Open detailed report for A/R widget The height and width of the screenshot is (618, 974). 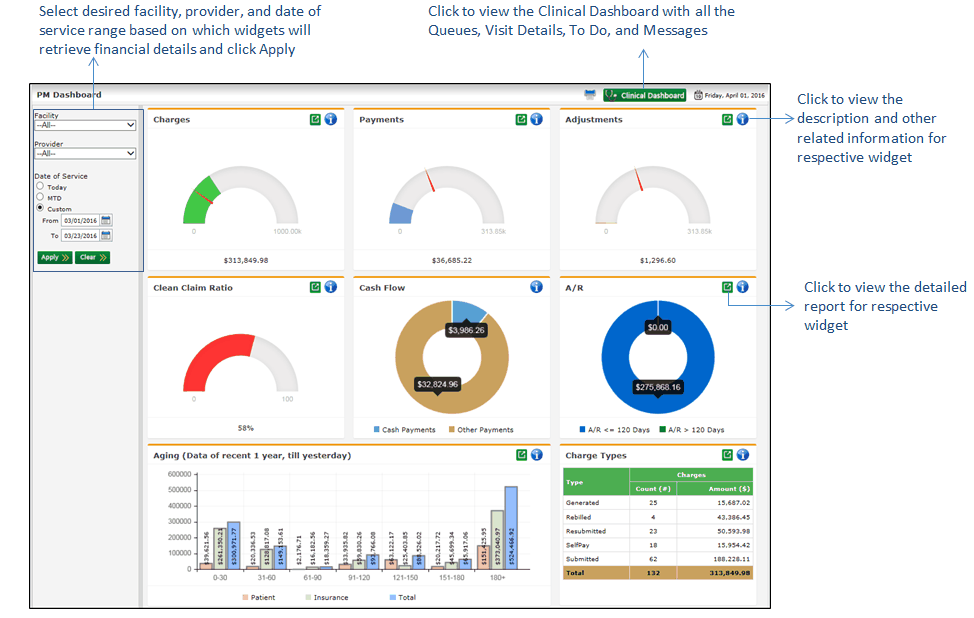[x=727, y=287]
